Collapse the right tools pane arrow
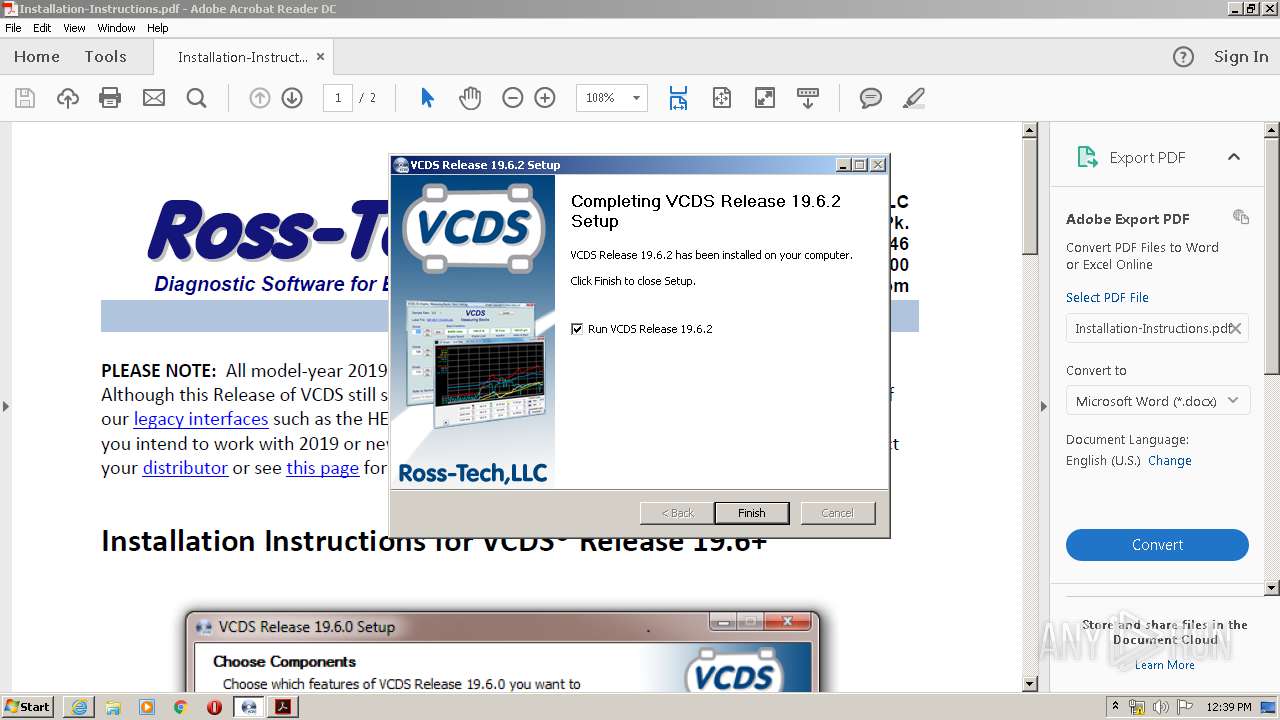The width and height of the screenshot is (1280, 720). (x=1043, y=406)
